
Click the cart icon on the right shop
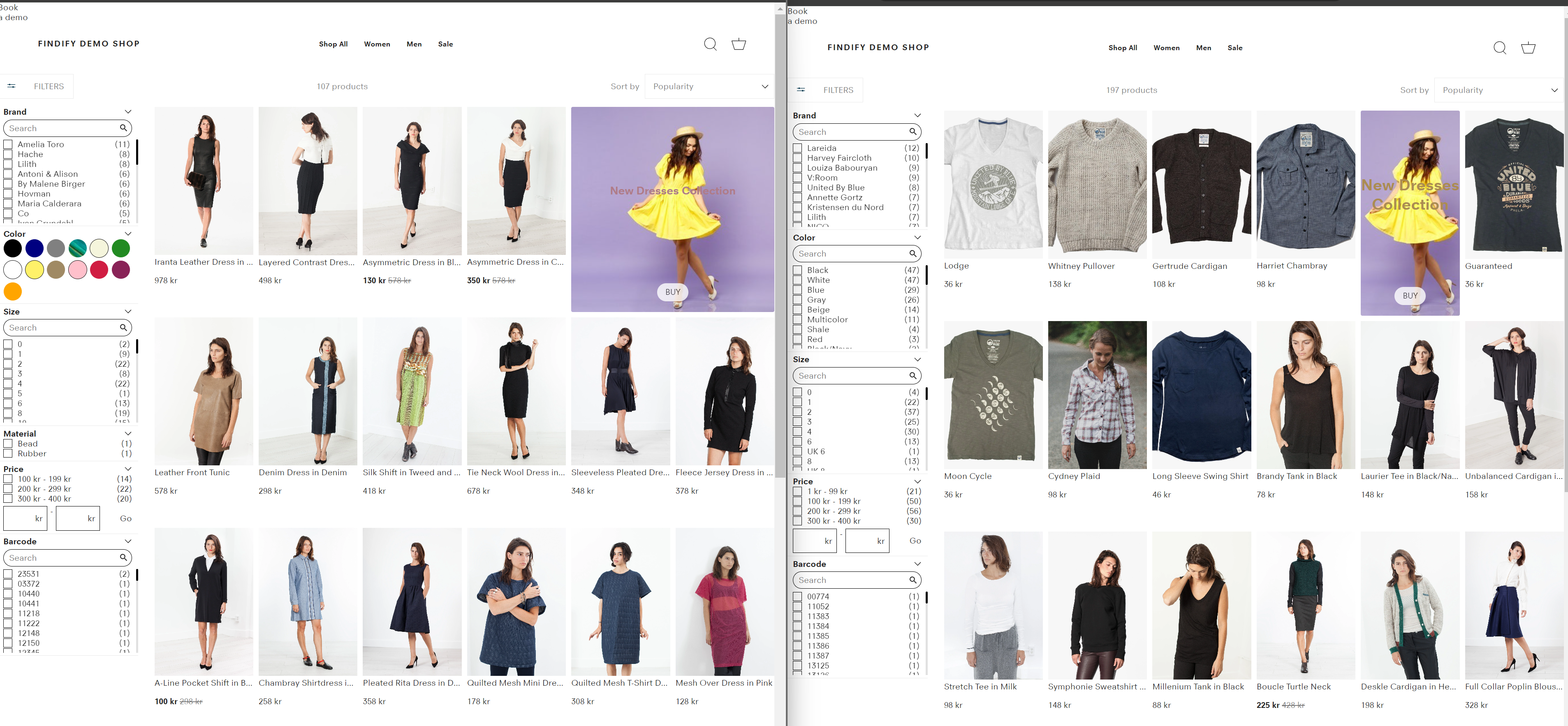click(1529, 47)
